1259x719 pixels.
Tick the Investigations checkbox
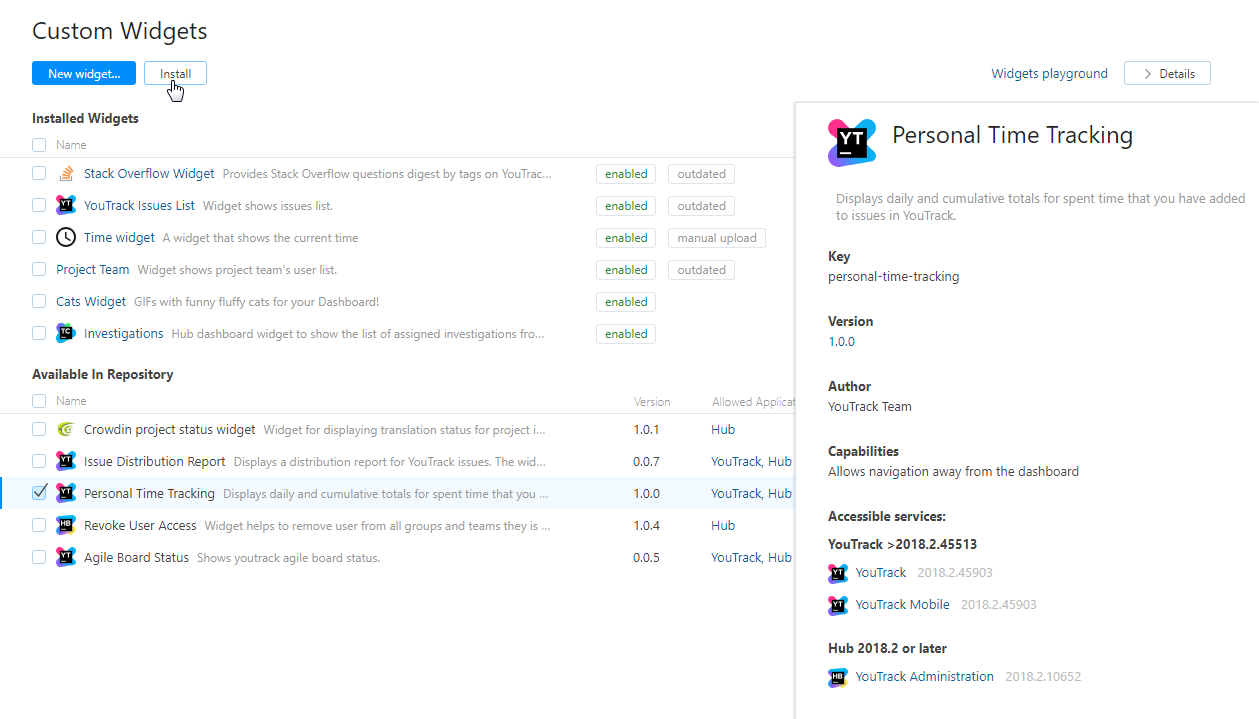39,333
